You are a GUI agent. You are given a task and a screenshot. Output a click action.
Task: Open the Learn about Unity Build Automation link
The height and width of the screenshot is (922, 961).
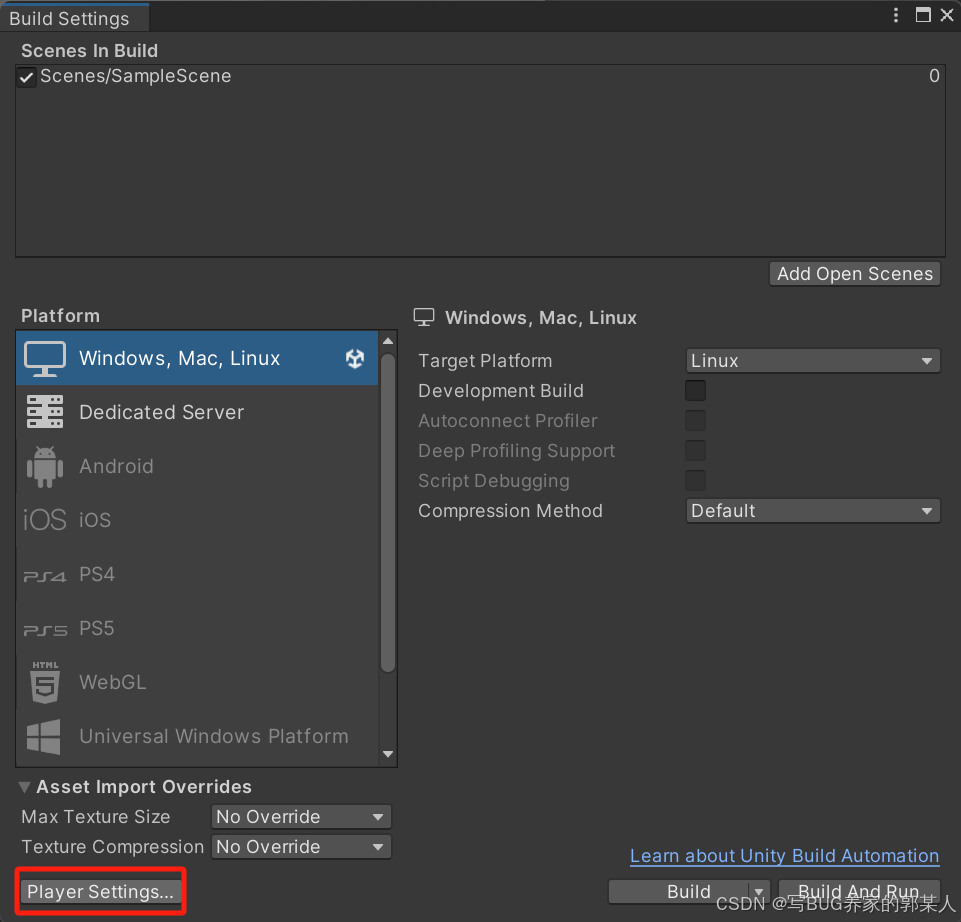click(x=784, y=856)
